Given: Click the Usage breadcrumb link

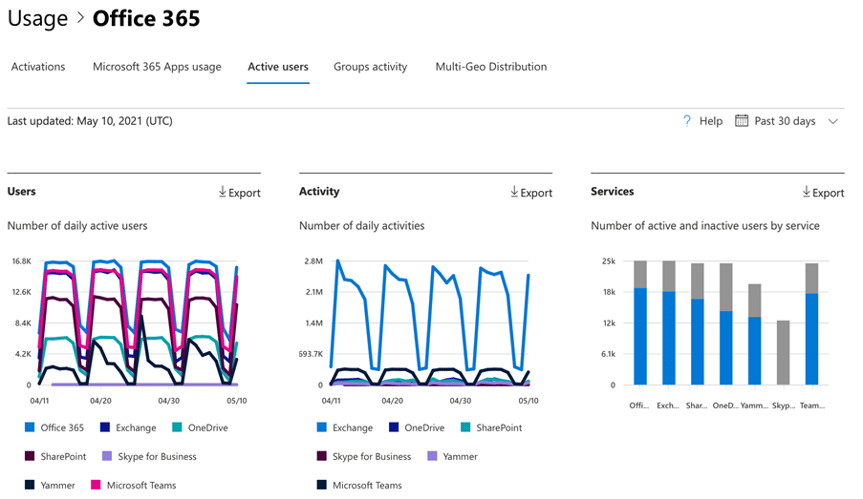Looking at the screenshot, I should [x=37, y=18].
